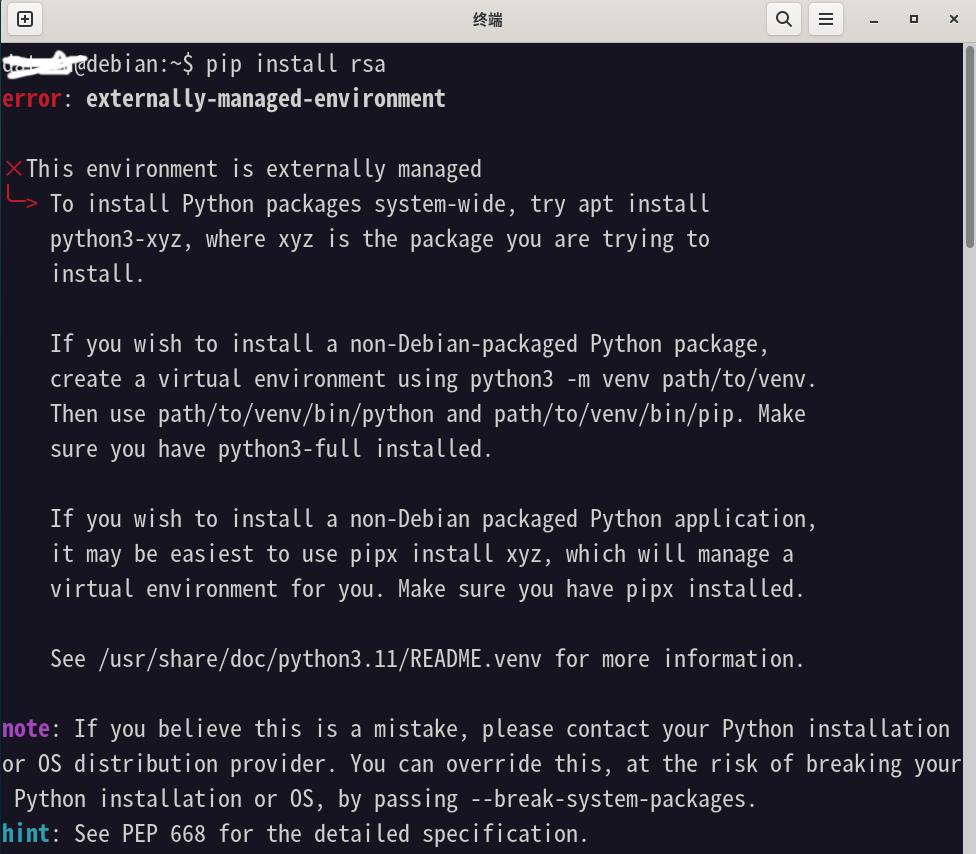Open the terminal search tool
The width and height of the screenshot is (976, 854).
coord(784,19)
